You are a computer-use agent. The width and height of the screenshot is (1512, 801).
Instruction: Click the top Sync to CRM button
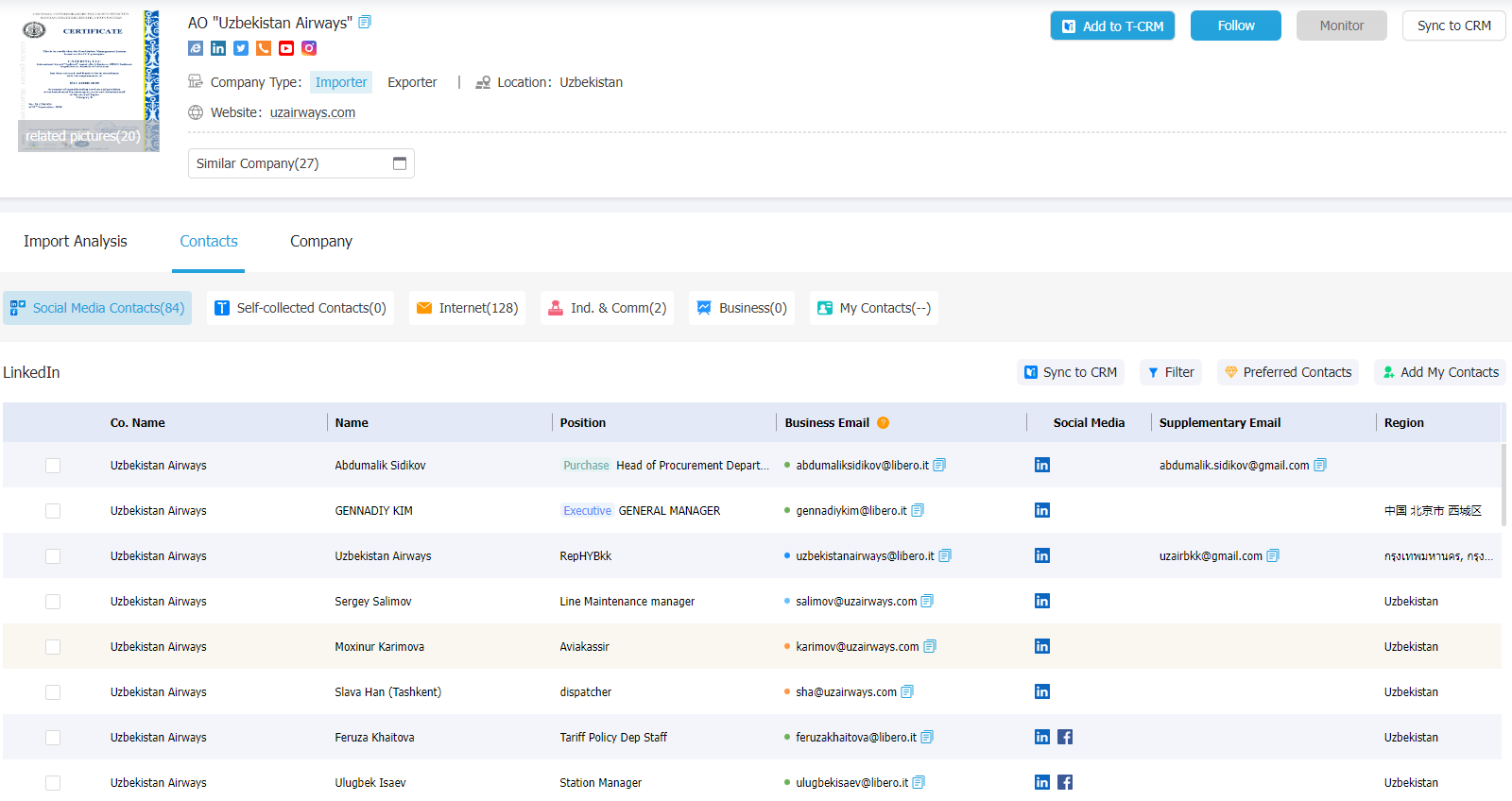1454,26
